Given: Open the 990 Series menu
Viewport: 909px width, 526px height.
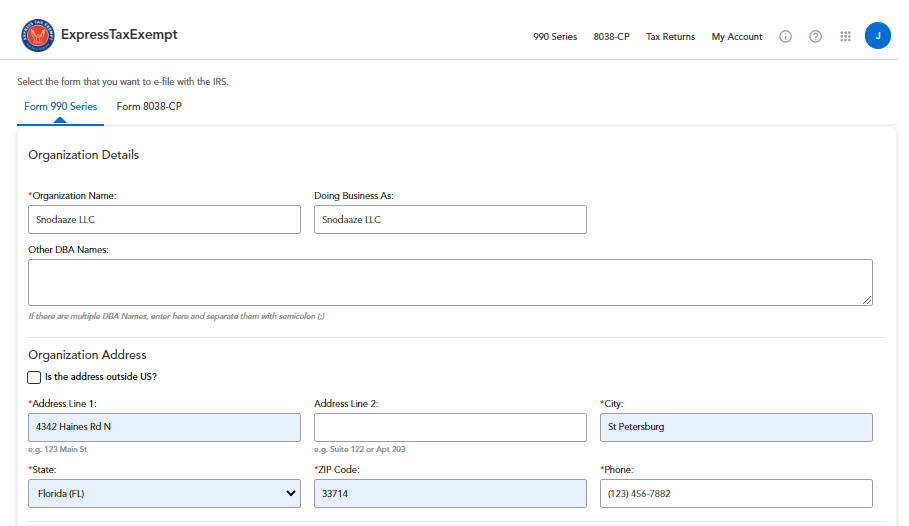Looking at the screenshot, I should [555, 37].
